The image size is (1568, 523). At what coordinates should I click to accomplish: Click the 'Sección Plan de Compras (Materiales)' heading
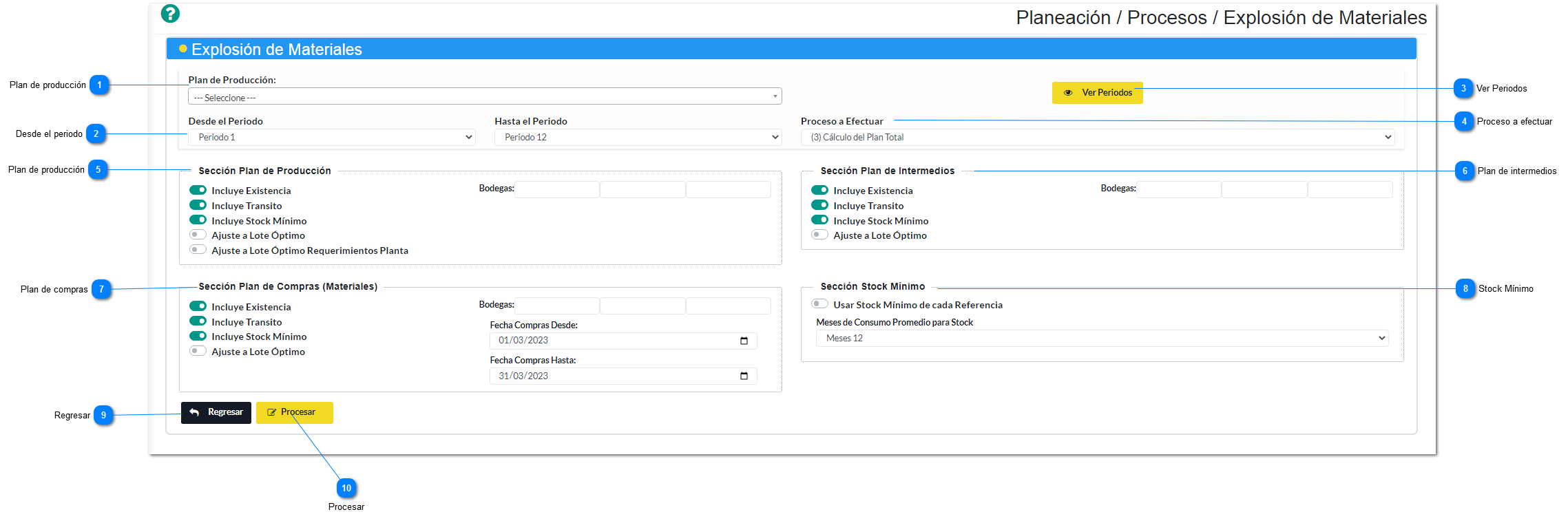[288, 286]
